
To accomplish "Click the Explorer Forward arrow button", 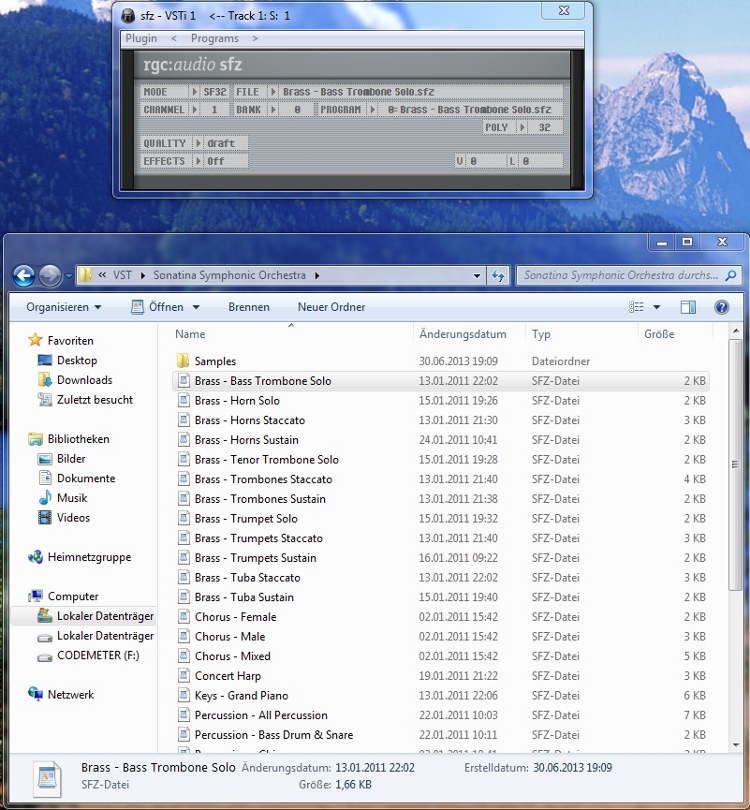I will pyautogui.click(x=50, y=275).
